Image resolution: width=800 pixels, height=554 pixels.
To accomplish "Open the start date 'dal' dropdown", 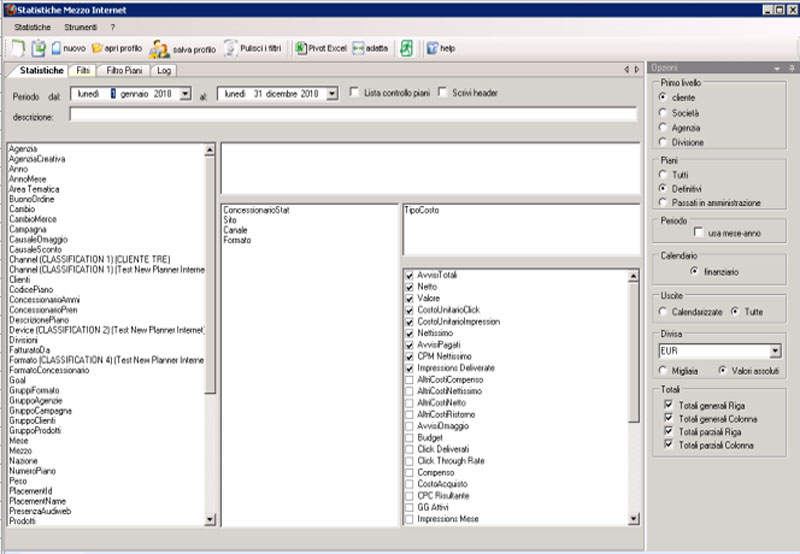I will click(185, 93).
